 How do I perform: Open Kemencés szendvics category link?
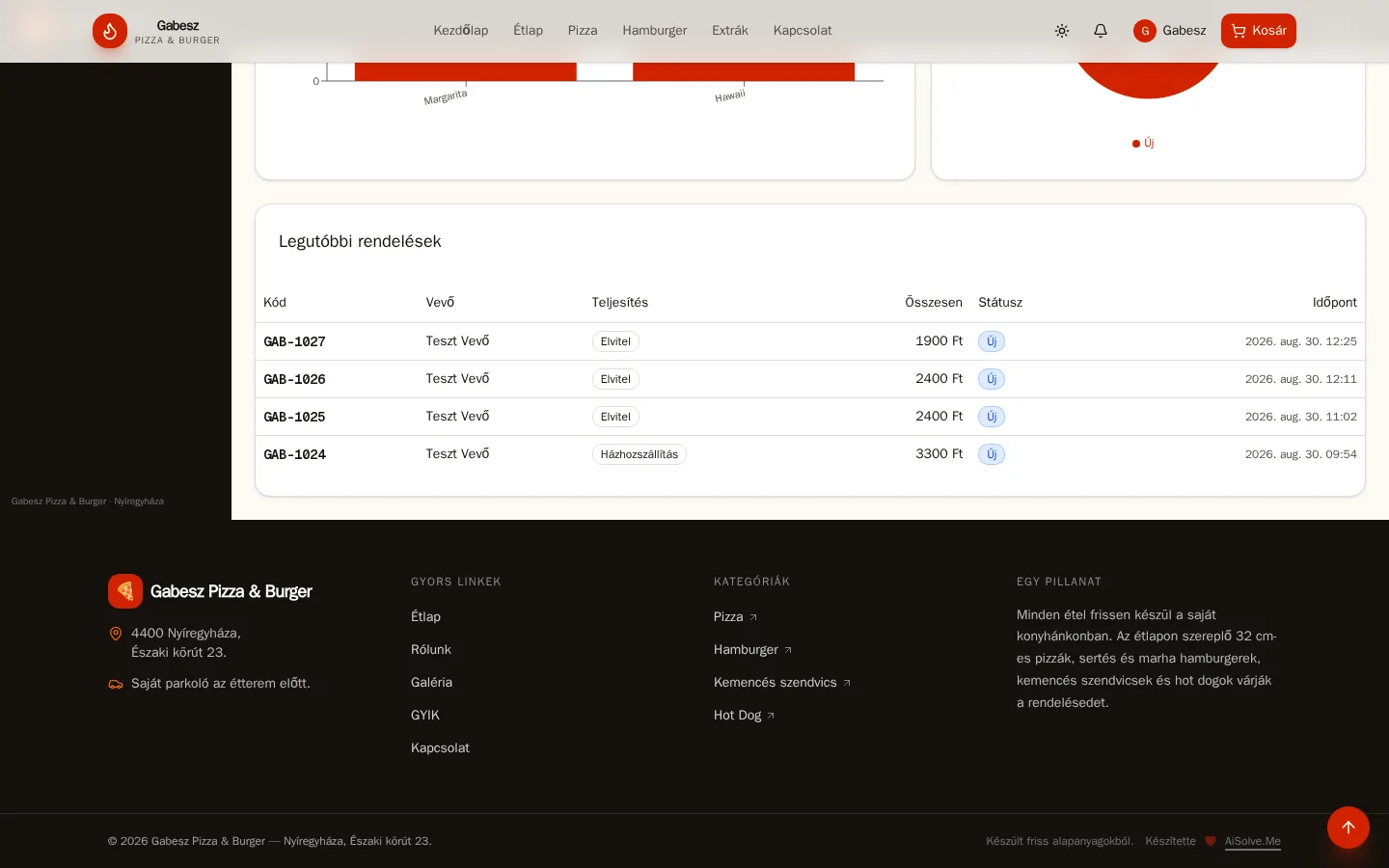[x=782, y=683]
